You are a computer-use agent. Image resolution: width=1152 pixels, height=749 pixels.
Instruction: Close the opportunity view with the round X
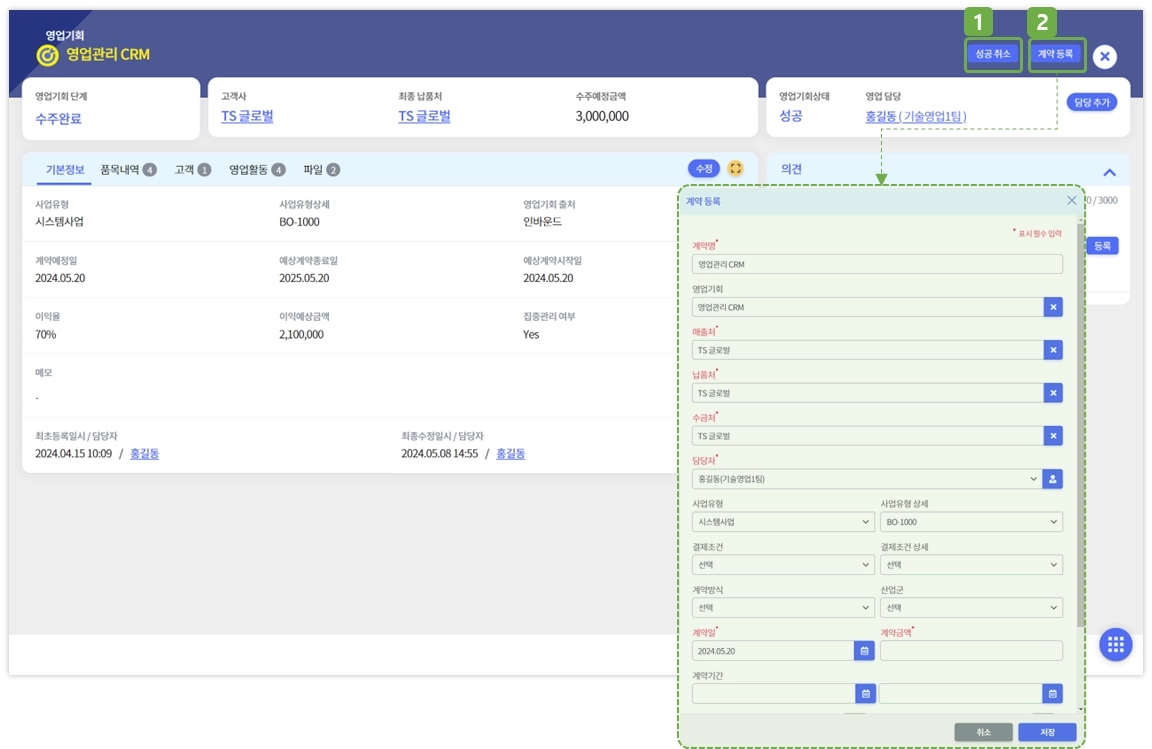(x=1104, y=57)
